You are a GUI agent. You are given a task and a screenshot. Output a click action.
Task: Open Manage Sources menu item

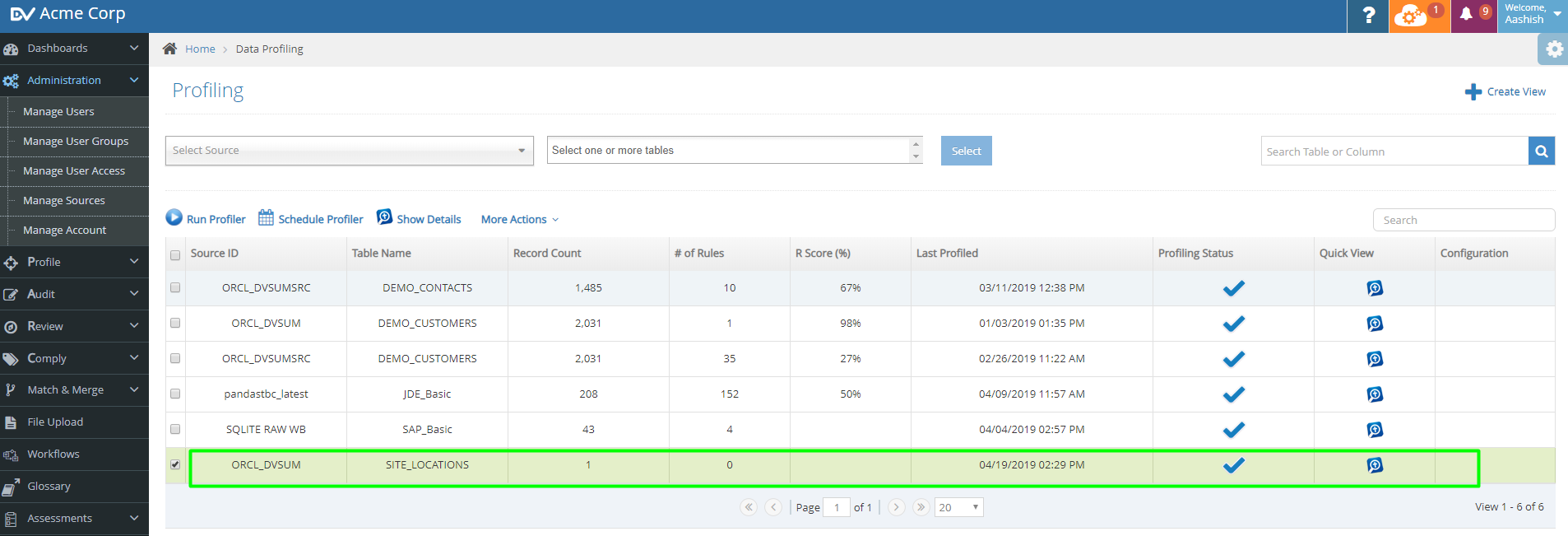click(x=64, y=200)
